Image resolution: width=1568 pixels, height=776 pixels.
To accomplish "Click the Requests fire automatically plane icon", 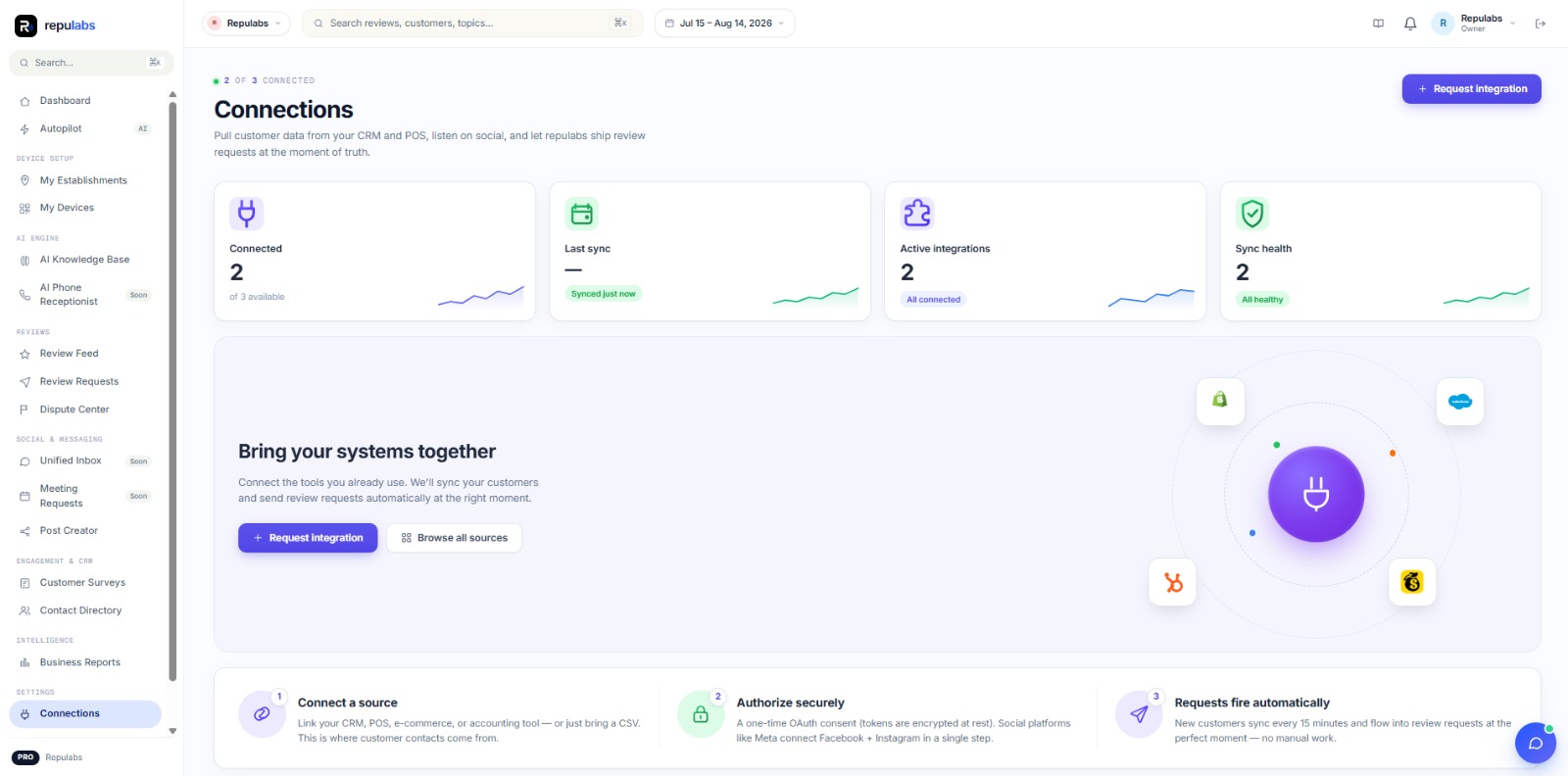I will tap(1139, 714).
